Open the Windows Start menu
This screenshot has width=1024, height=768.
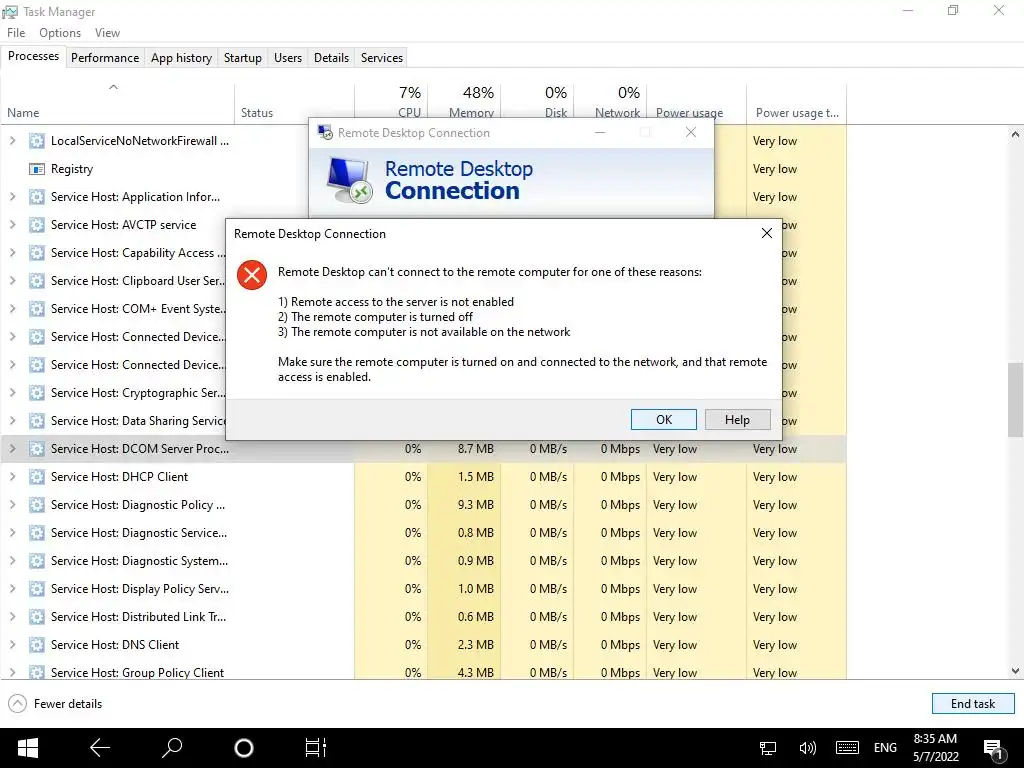click(27, 748)
